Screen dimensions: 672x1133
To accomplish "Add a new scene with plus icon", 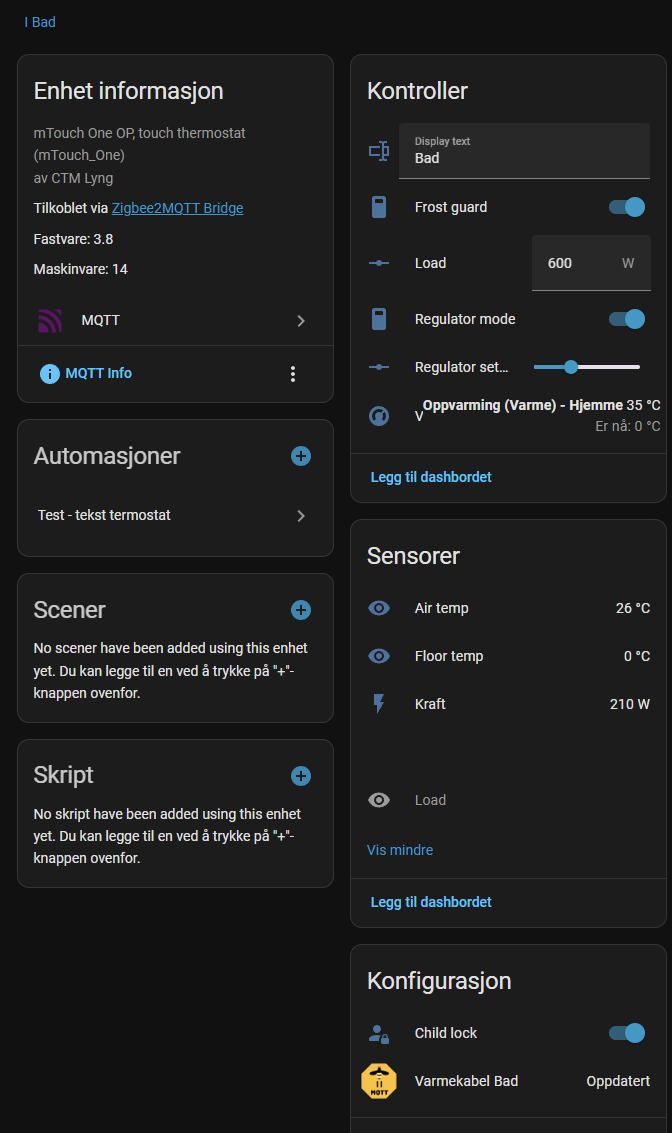I will pos(301,610).
